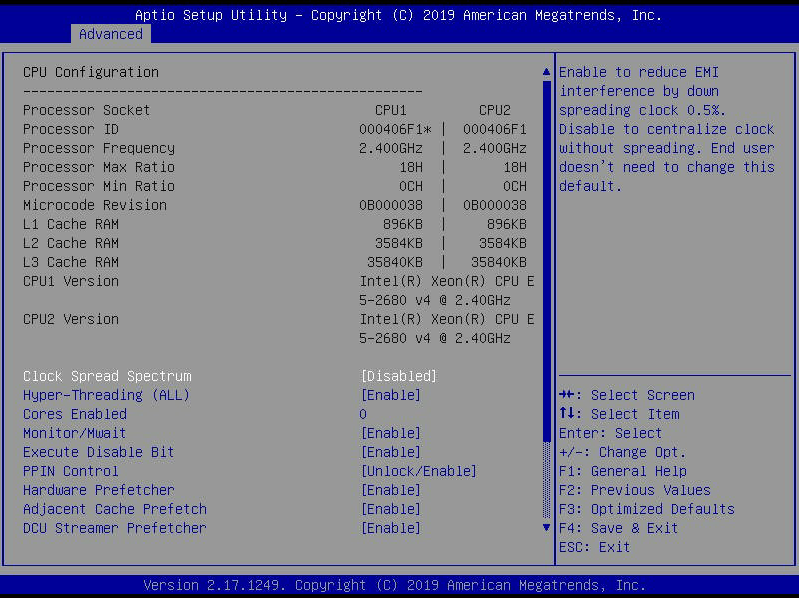Image resolution: width=799 pixels, height=598 pixels.
Task: Edit the Cores Enabled value 0
Action: tap(363, 414)
